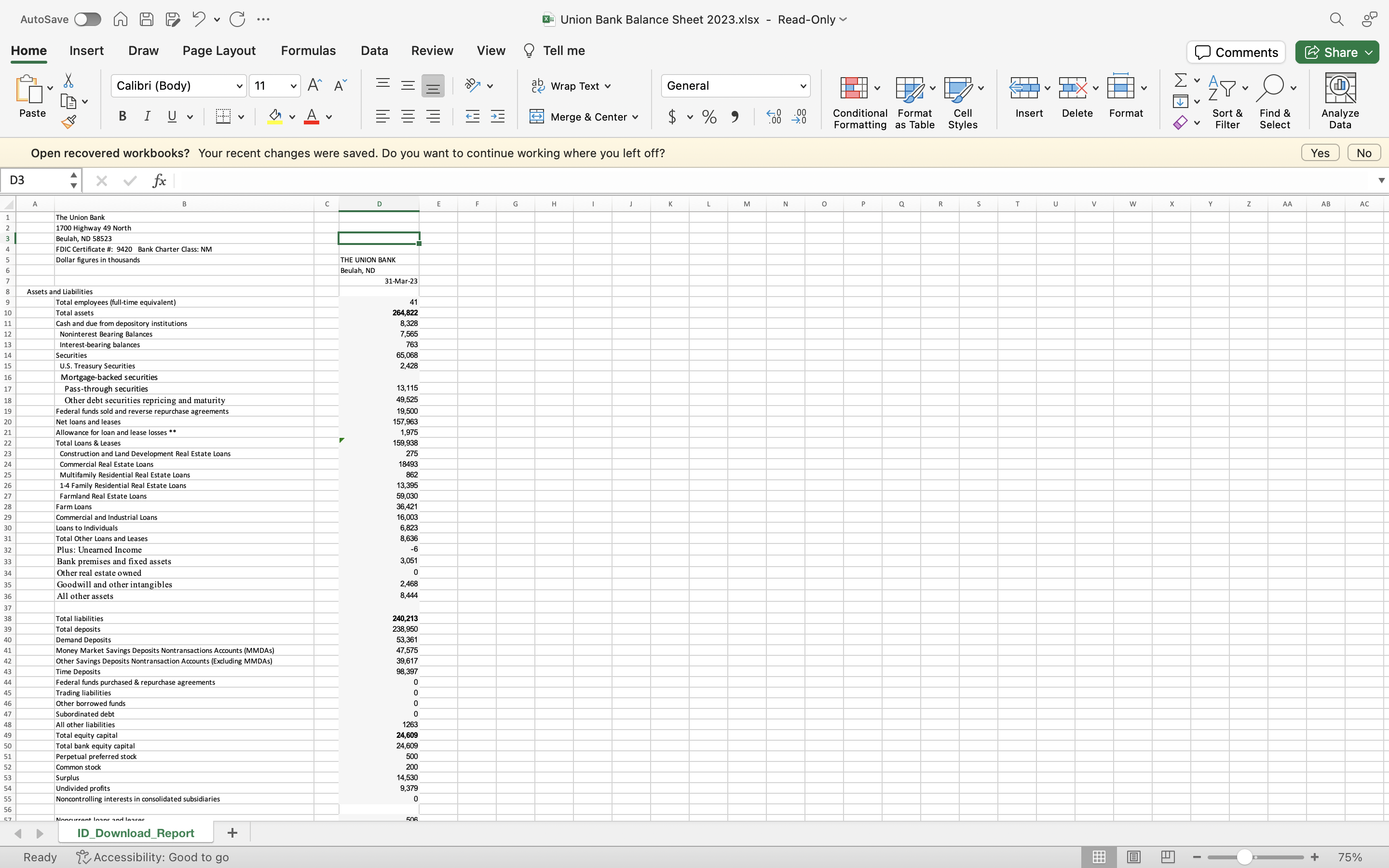This screenshot has width=1389, height=868.
Task: Click Format as Table
Action: (x=913, y=100)
